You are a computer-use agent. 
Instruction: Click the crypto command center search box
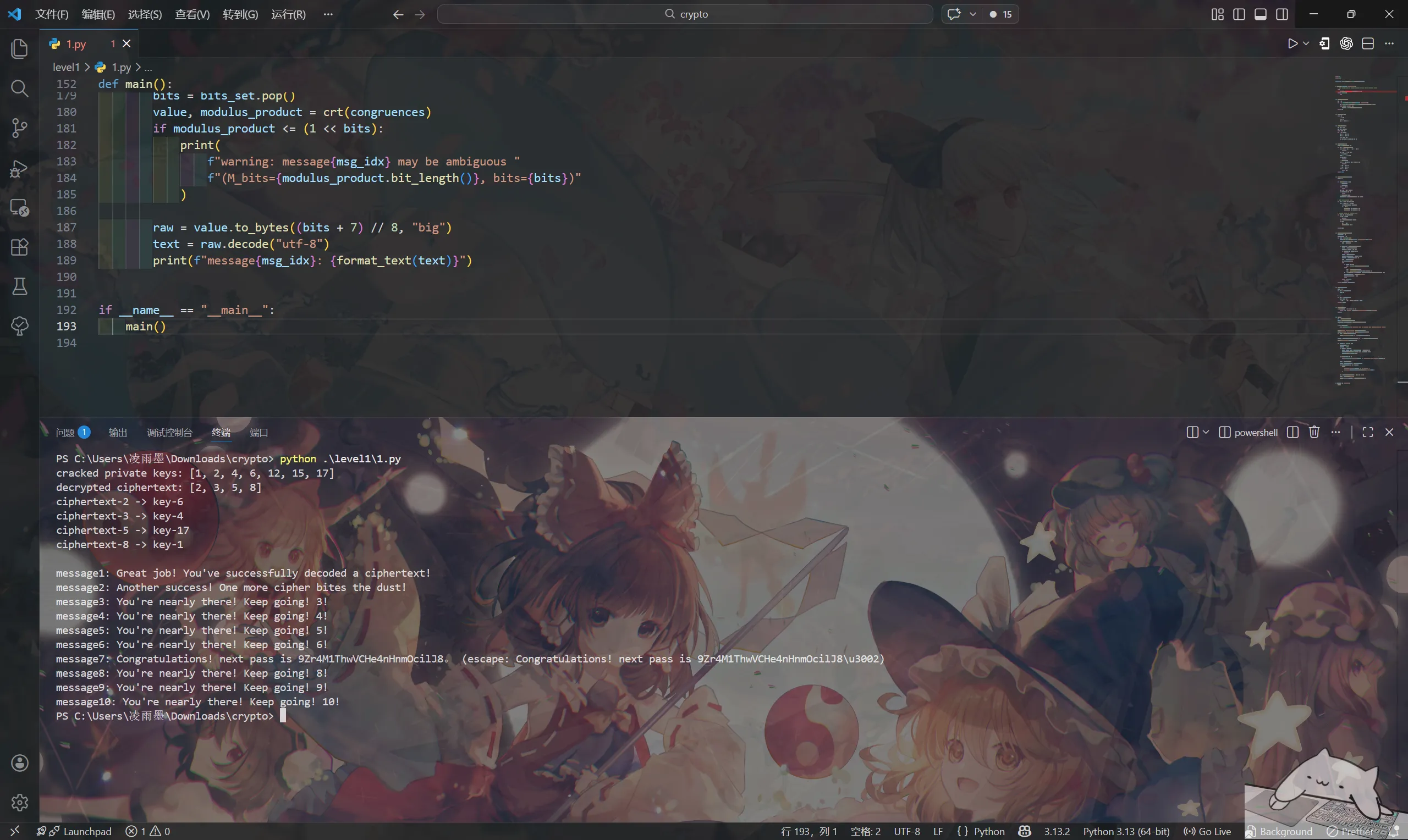(x=685, y=14)
